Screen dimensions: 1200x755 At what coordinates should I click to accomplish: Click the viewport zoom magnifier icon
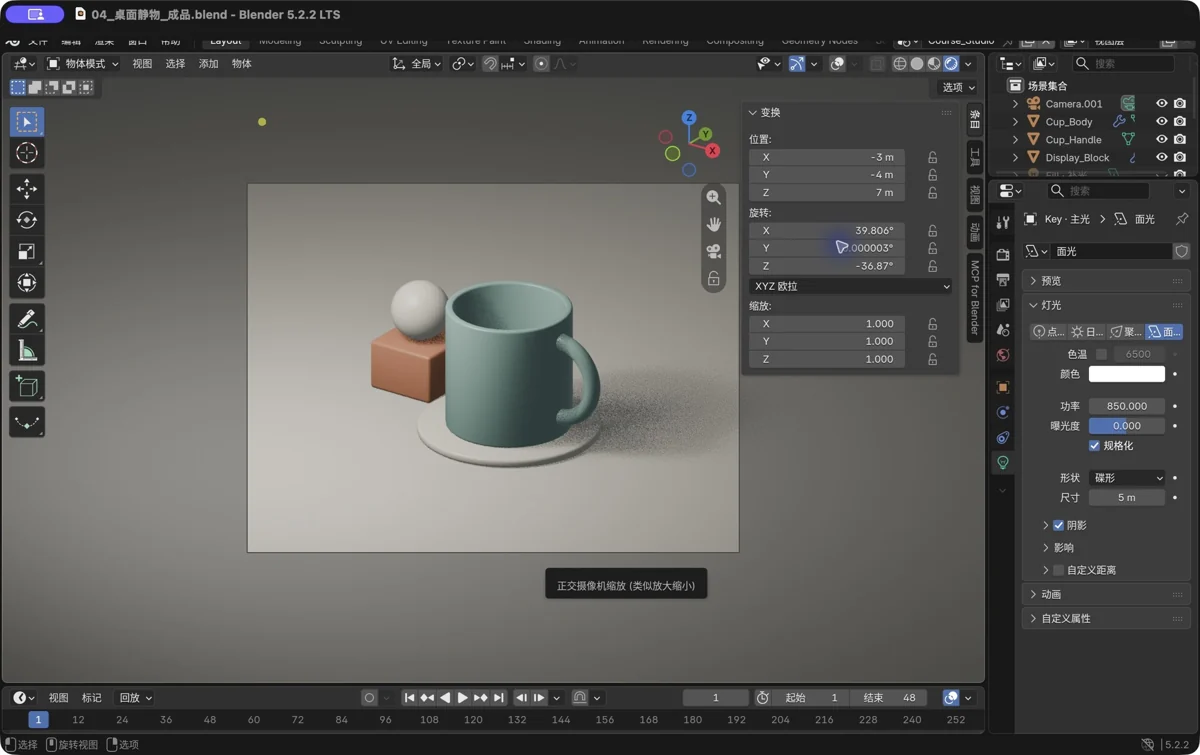click(714, 197)
